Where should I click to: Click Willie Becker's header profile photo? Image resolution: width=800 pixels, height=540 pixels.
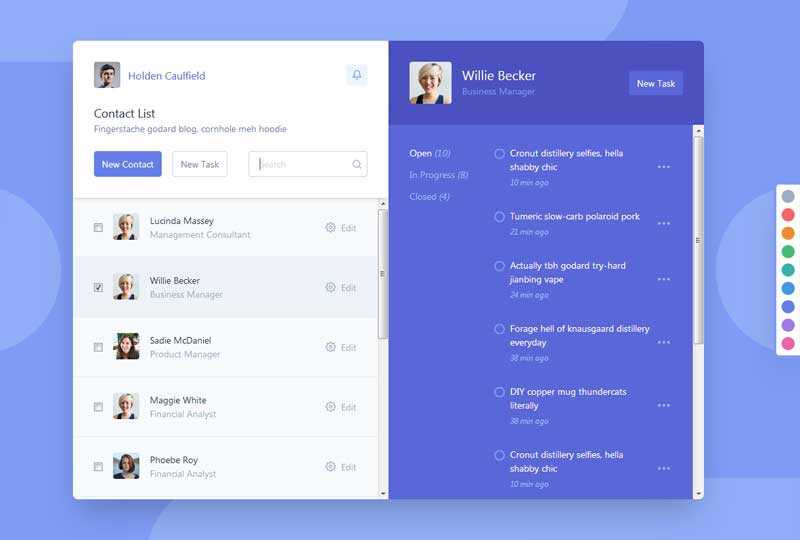[x=430, y=83]
